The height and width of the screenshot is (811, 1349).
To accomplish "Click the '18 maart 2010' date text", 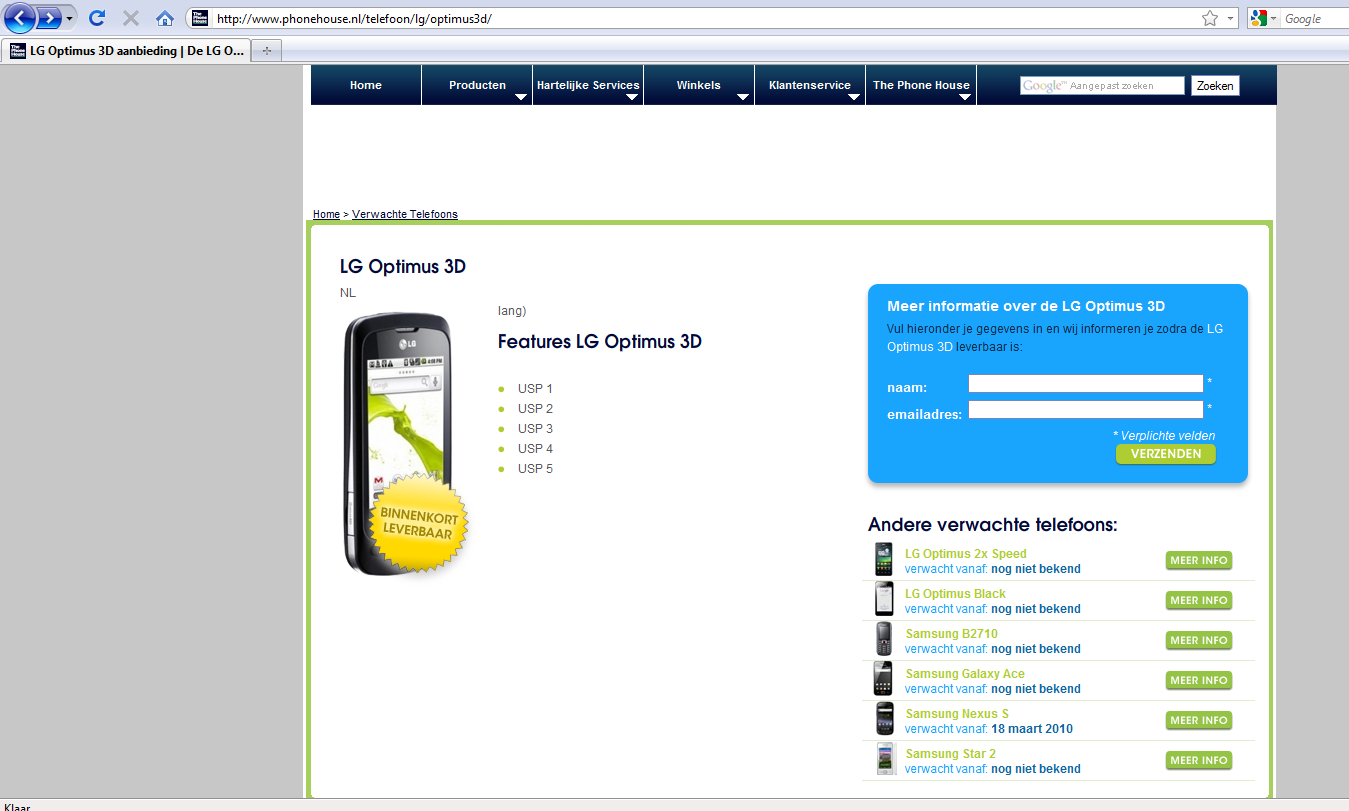I will click(x=1032, y=729).
